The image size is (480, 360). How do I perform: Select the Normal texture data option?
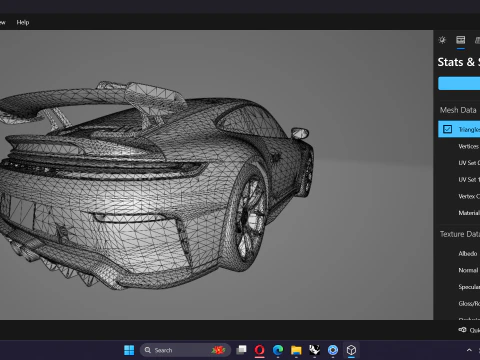click(468, 270)
